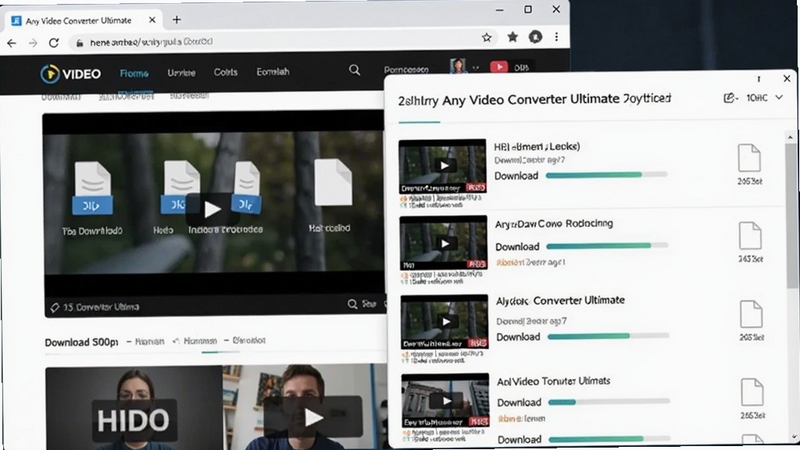Click the Download label of Converter Ultimate item

[518, 337]
